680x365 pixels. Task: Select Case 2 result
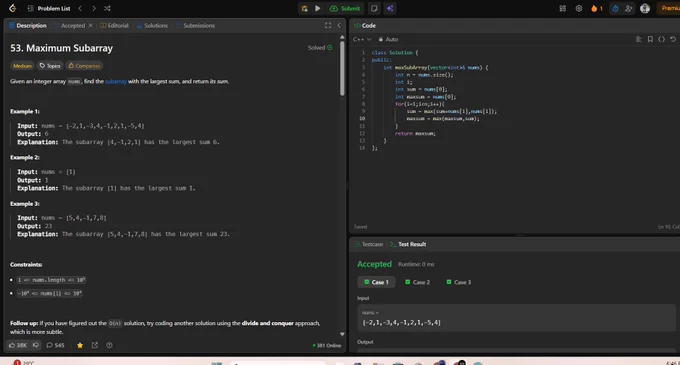418,282
